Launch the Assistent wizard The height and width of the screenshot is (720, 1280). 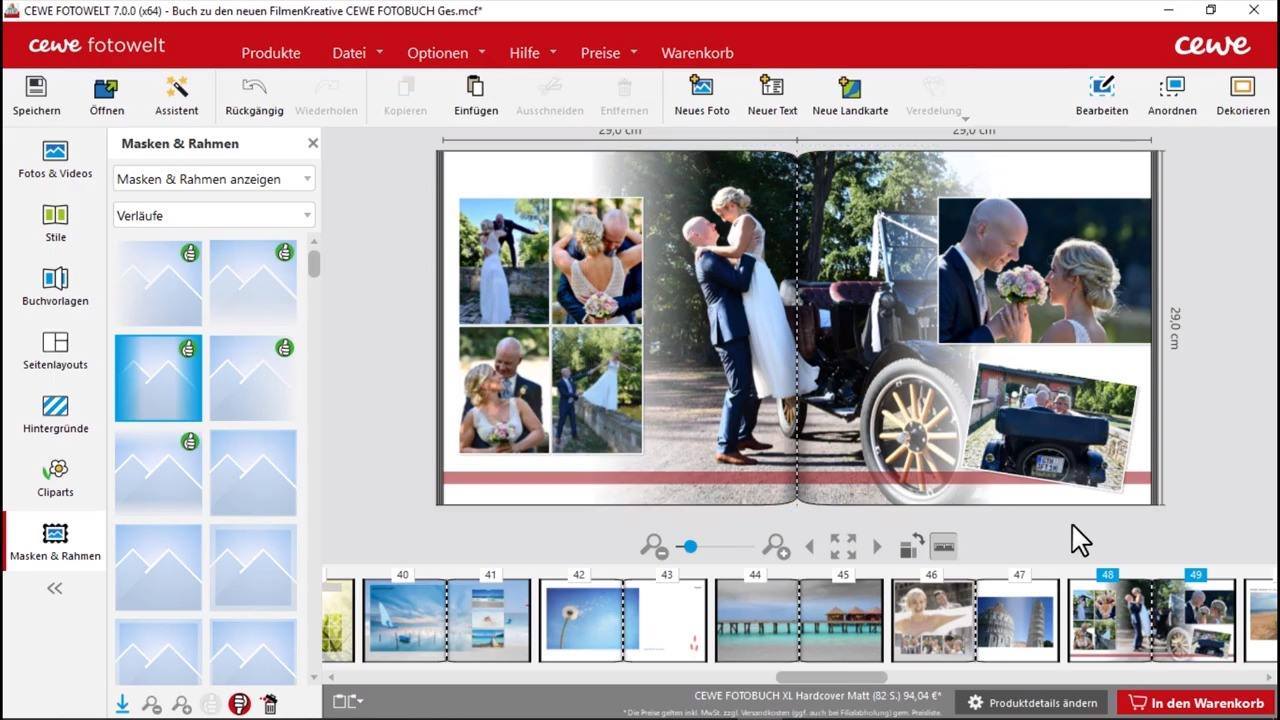177,96
